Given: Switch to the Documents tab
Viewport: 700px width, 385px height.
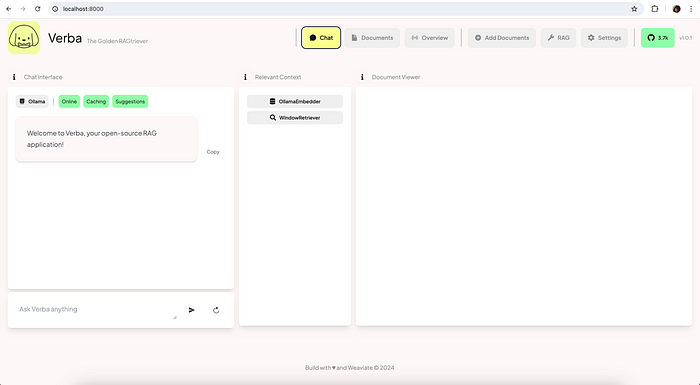Looking at the screenshot, I should pos(372,38).
